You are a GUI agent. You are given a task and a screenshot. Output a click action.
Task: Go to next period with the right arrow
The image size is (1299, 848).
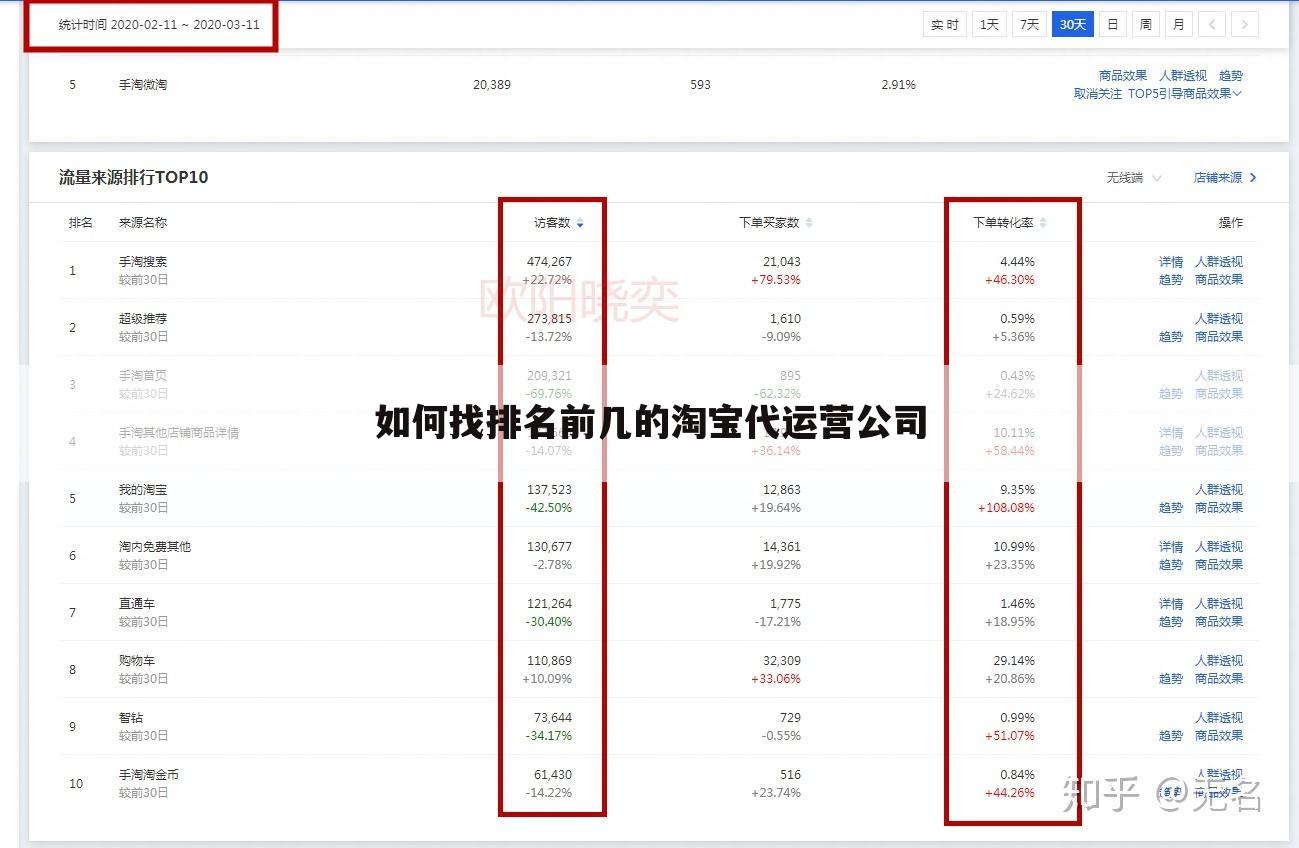point(1244,24)
